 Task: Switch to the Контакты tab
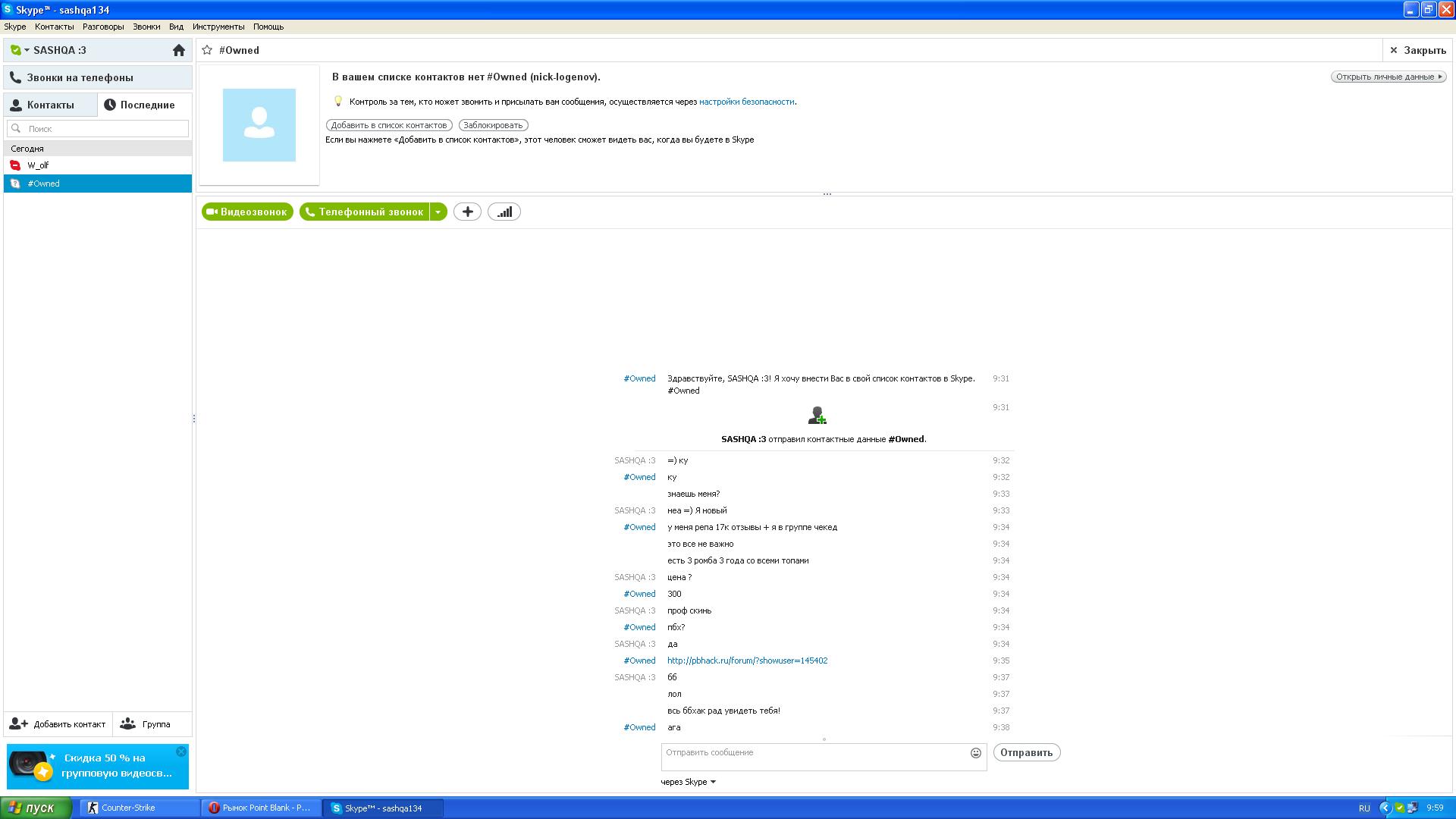(x=50, y=105)
